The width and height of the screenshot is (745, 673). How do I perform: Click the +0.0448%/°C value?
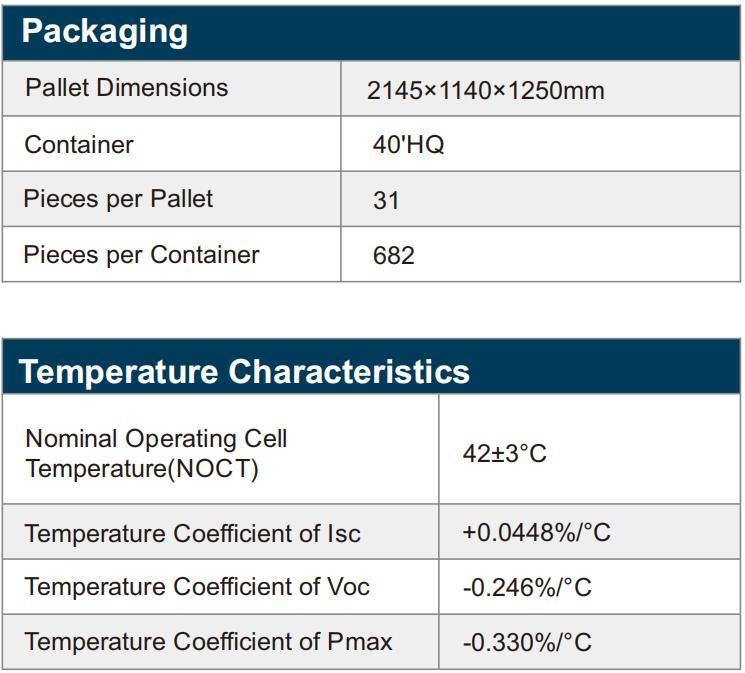(536, 532)
